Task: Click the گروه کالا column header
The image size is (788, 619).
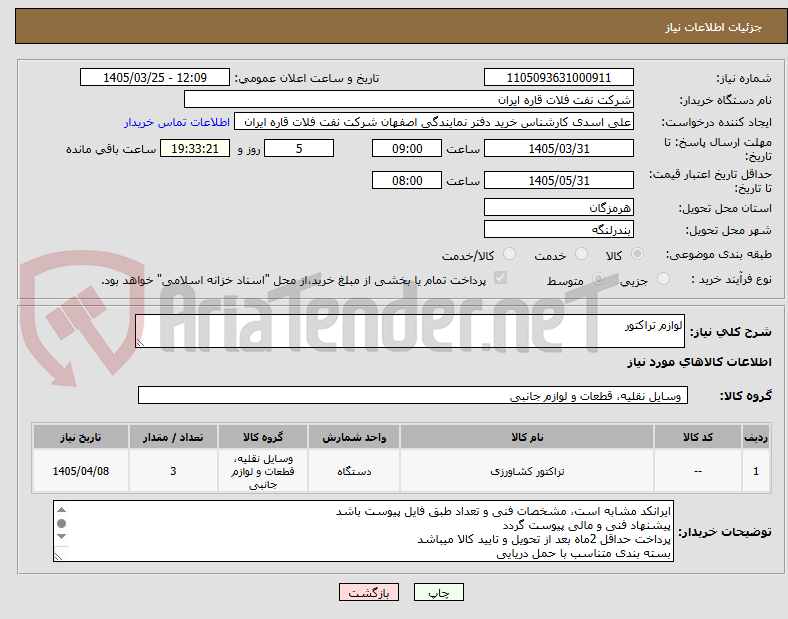Action: tap(262, 437)
